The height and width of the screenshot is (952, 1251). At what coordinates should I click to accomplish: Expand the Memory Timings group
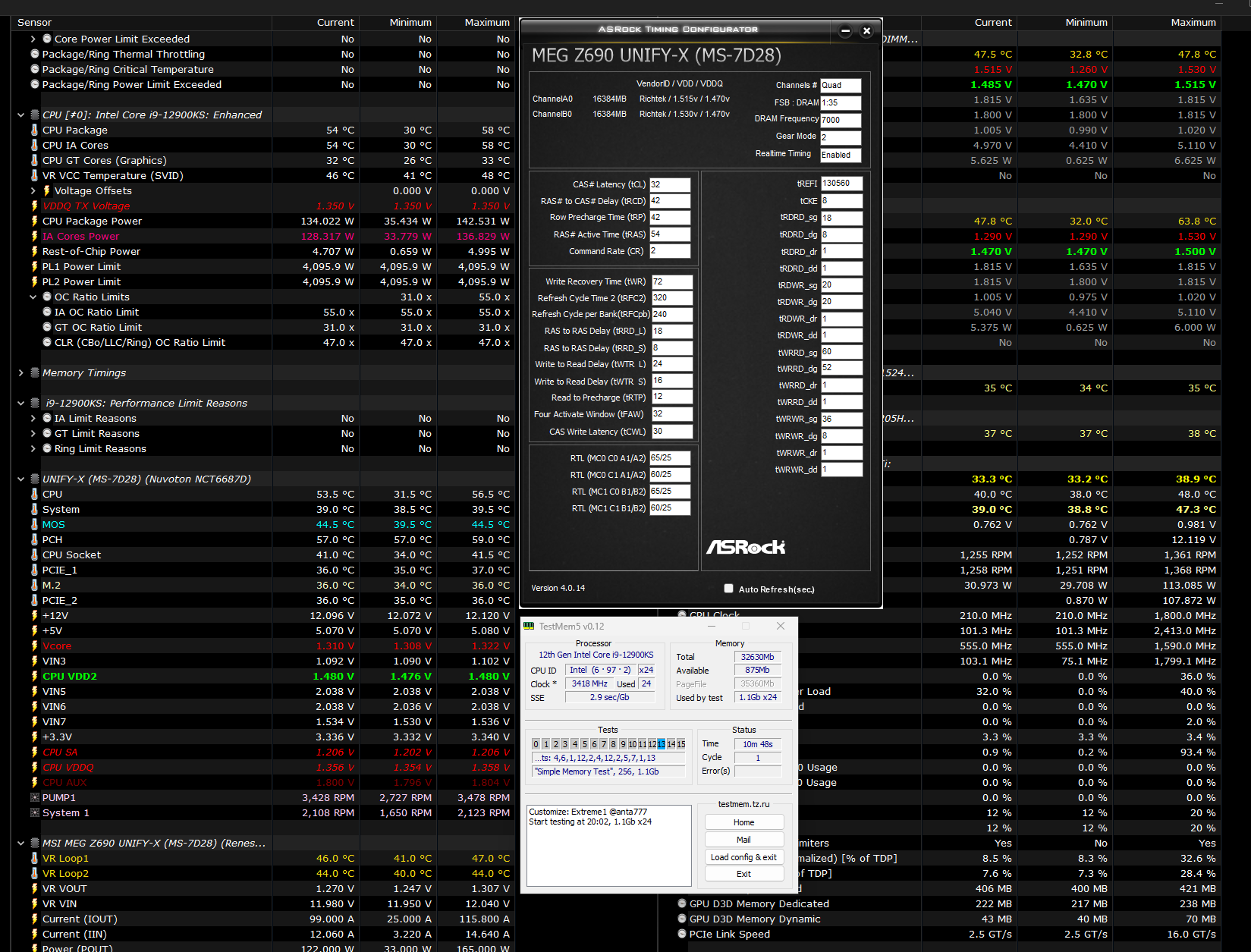[x=21, y=372]
